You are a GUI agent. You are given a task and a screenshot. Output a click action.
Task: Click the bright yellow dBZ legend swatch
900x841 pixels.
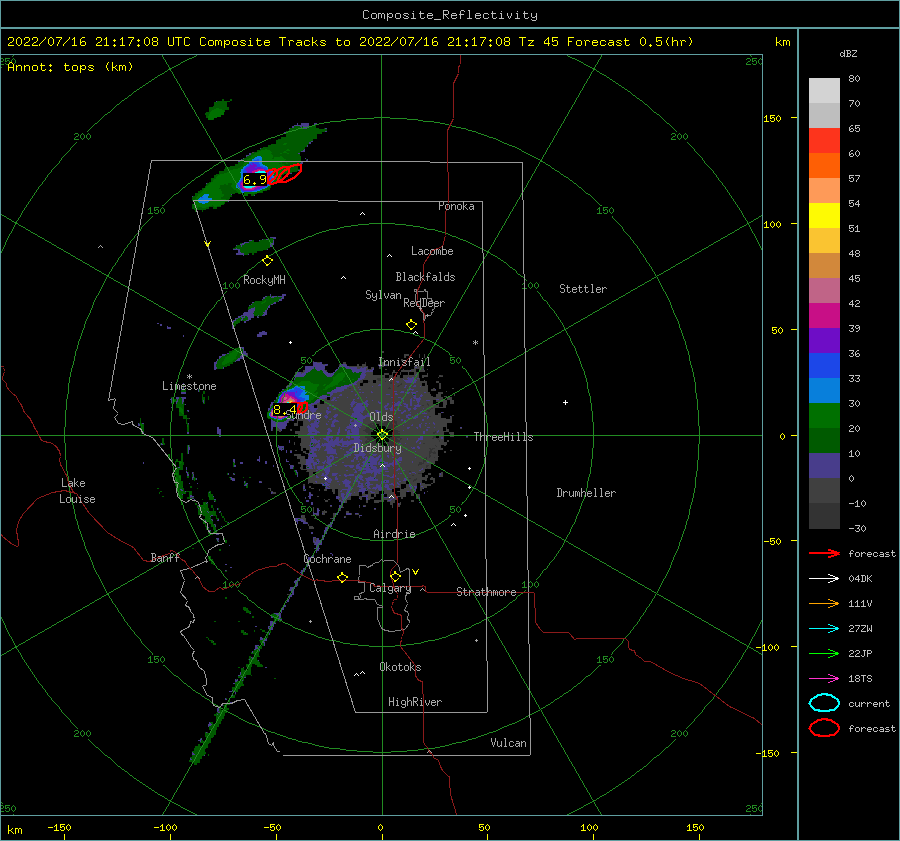coord(824,216)
